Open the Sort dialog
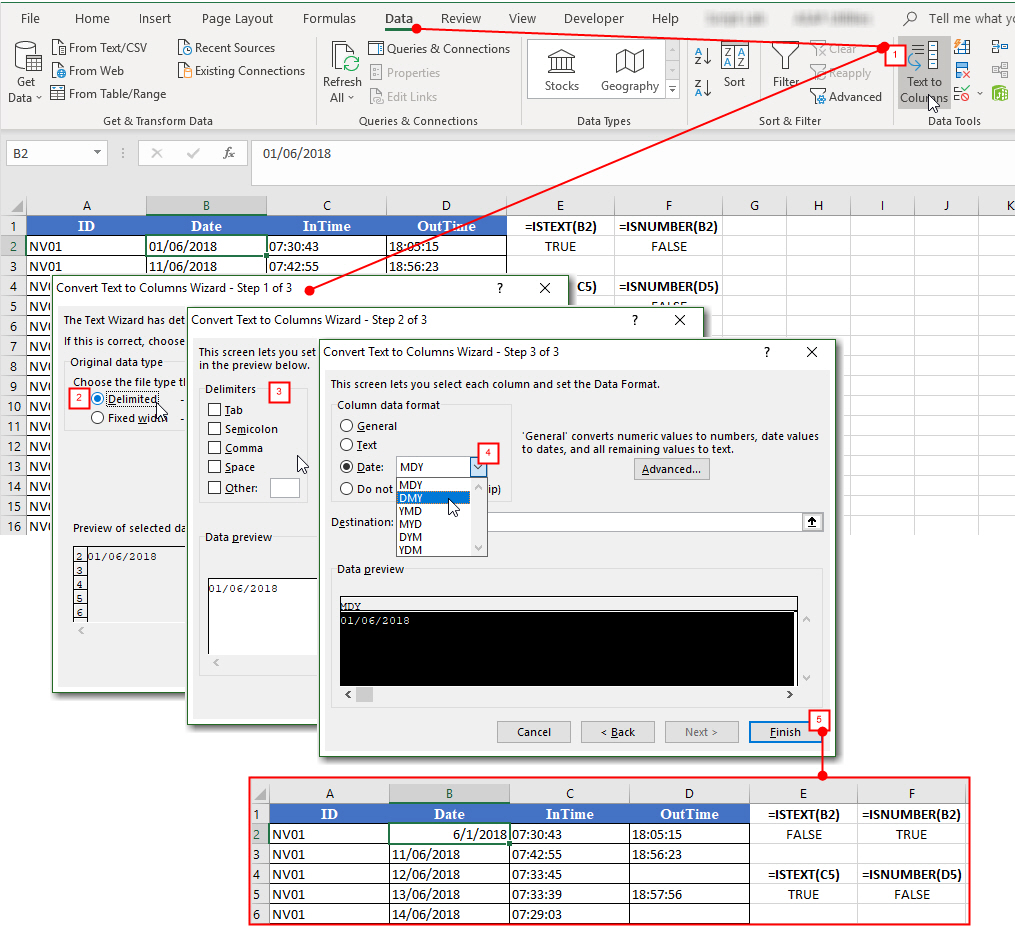 tap(735, 66)
